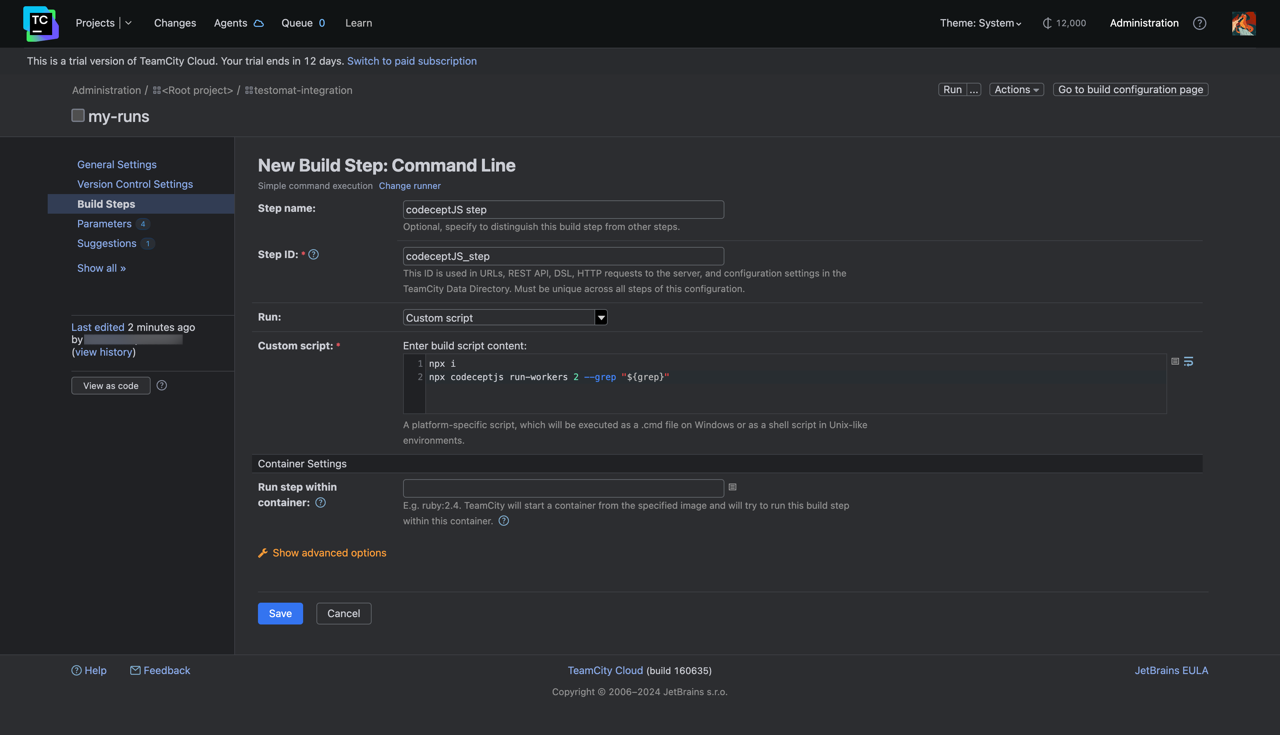
Task: Click Switch to paid subscription link
Action: pos(412,61)
